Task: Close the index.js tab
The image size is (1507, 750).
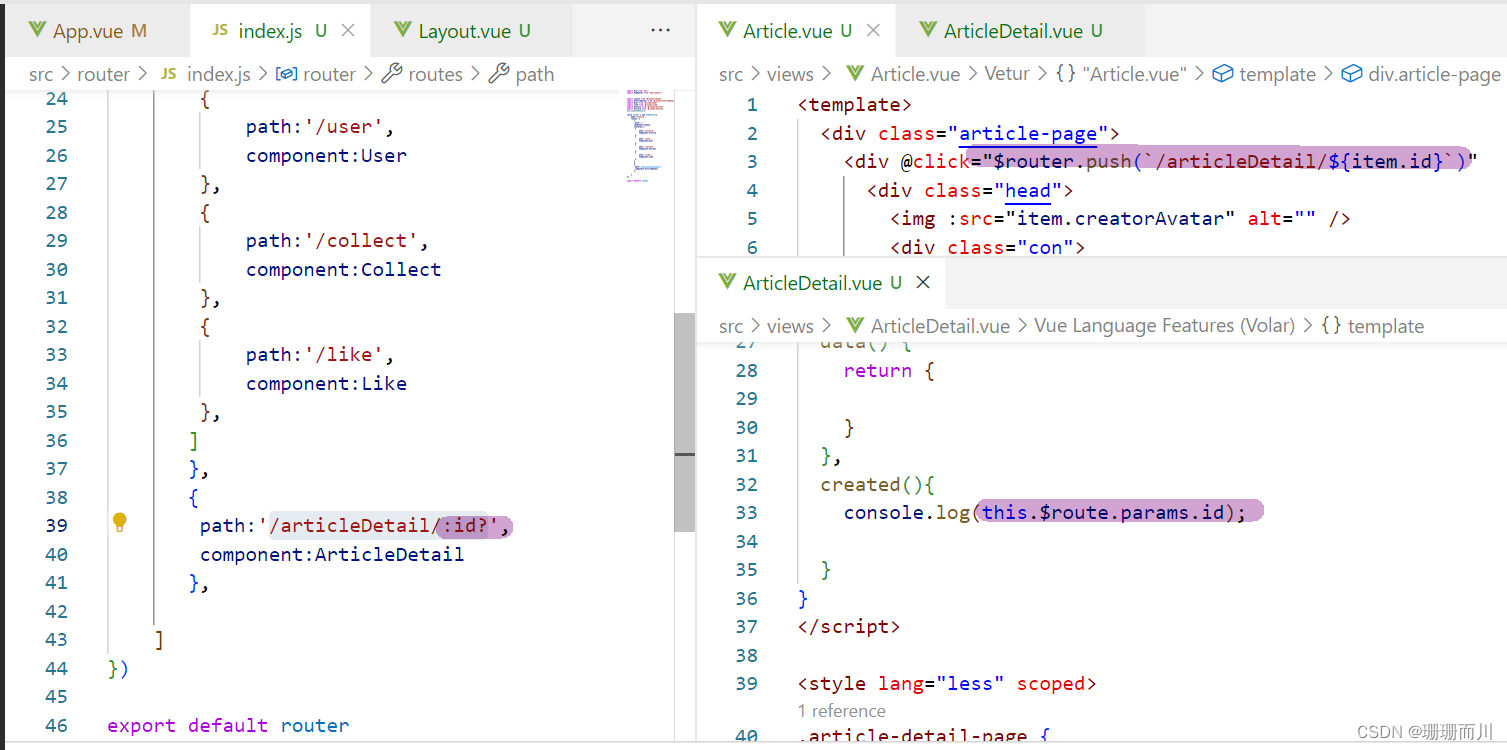Action: pos(348,31)
